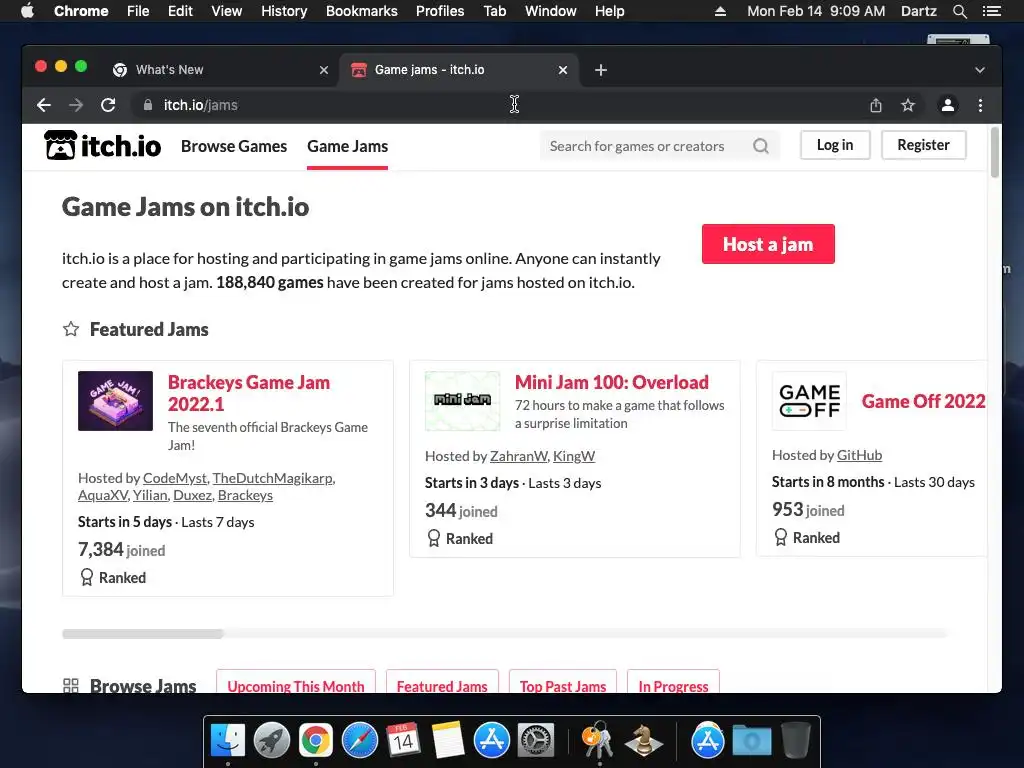The image size is (1024, 768).
Task: Open System Preferences from the Dock
Action: [x=536, y=741]
